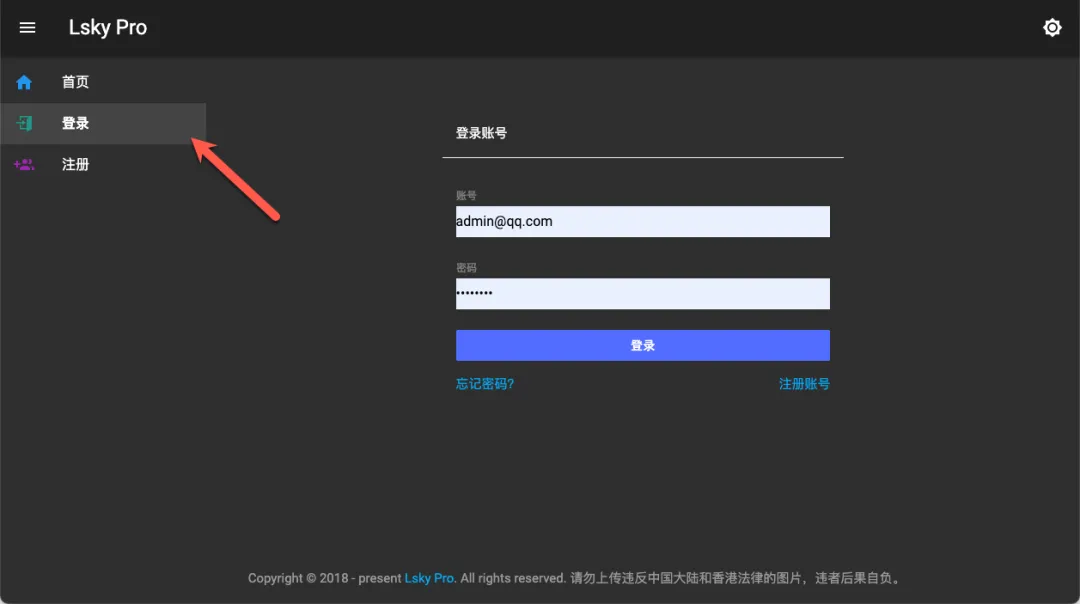Focus the 账号 field containing admin@qq.com
This screenshot has height=604, width=1080.
point(642,221)
